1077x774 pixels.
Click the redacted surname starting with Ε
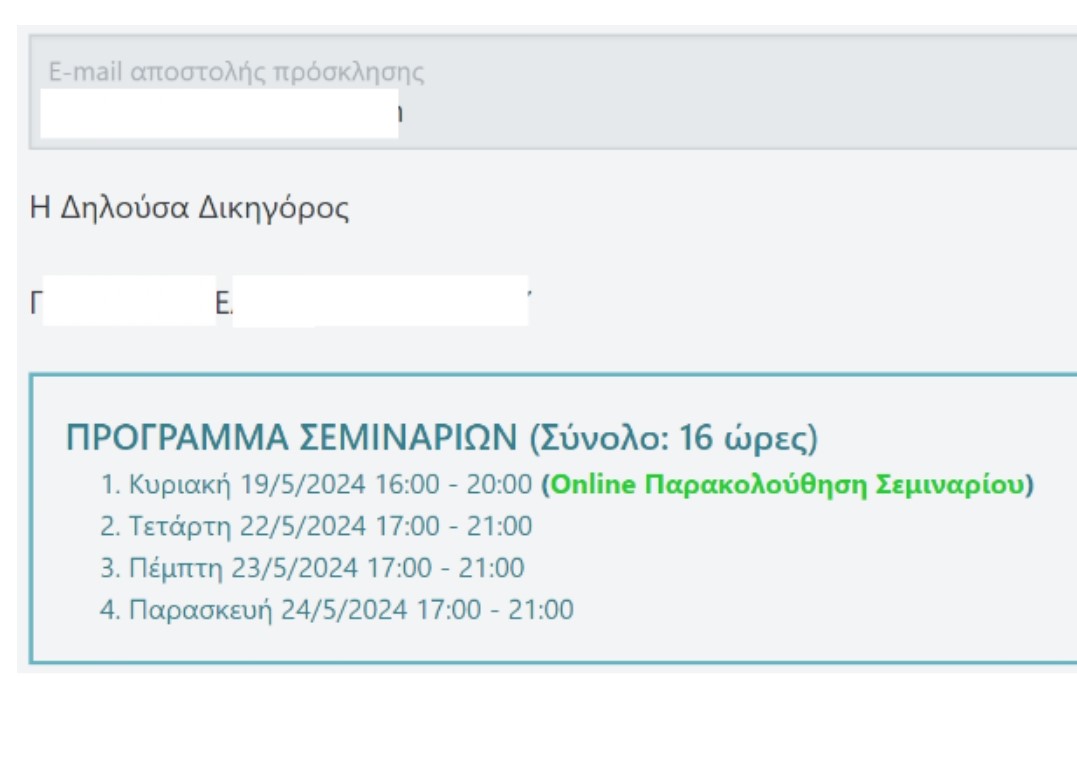click(x=380, y=301)
